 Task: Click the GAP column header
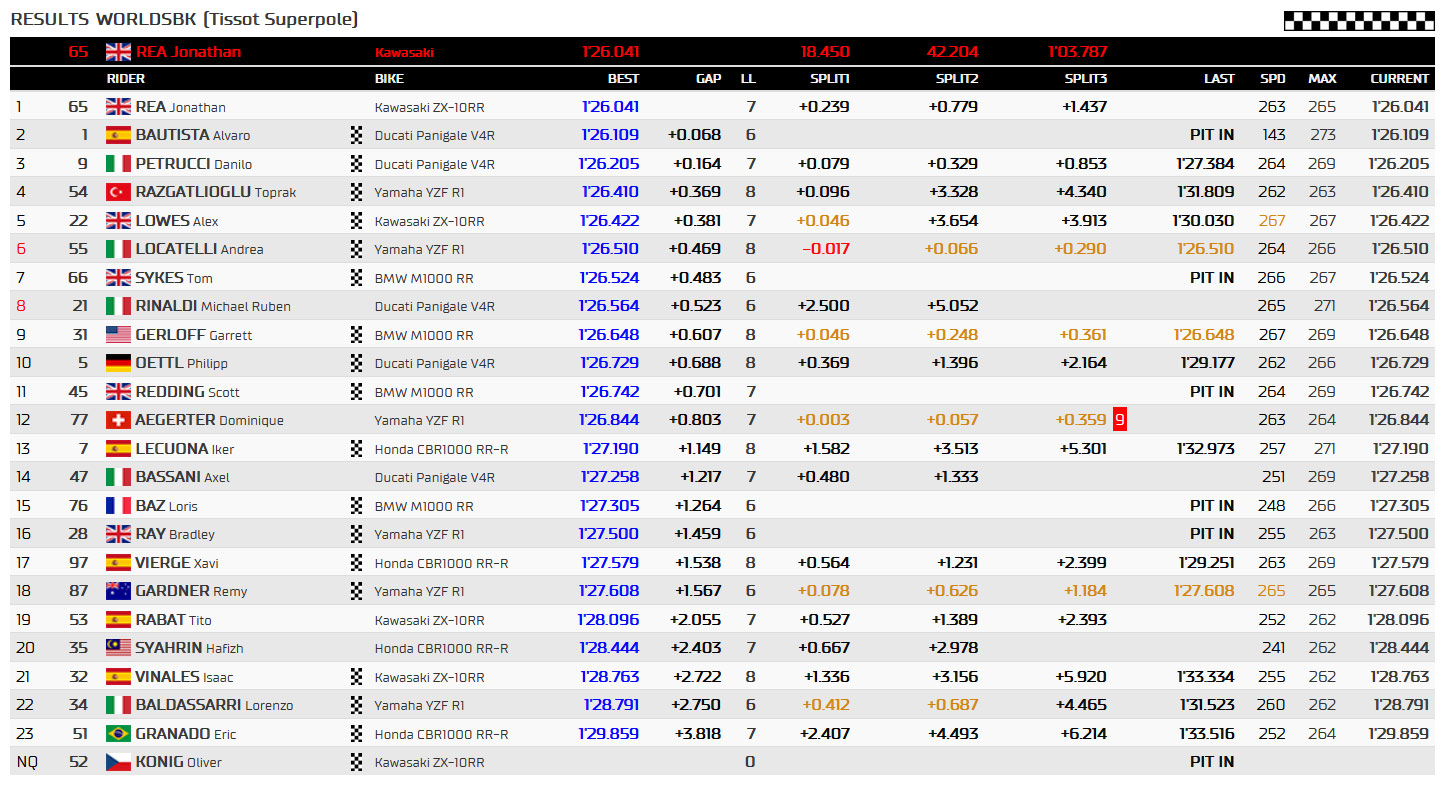click(708, 78)
